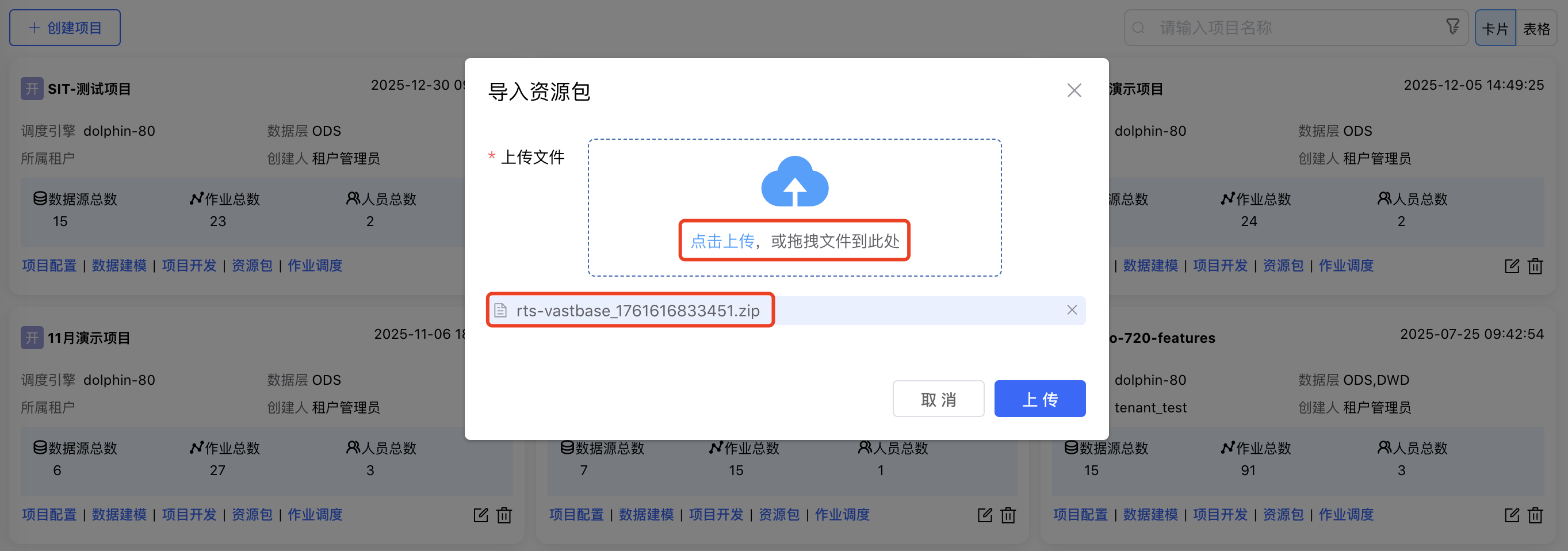This screenshot has height=551, width=1568.
Task: Open 项目开发 for SIT-测试项目
Action: pos(189,266)
